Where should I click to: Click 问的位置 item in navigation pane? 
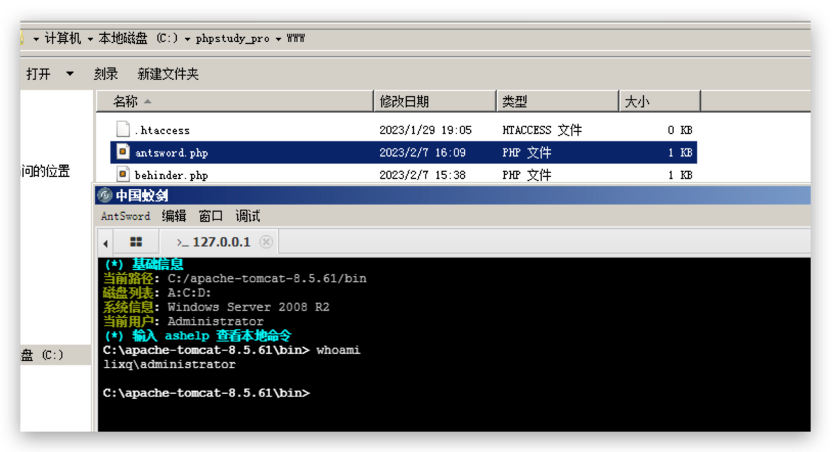pos(46,171)
